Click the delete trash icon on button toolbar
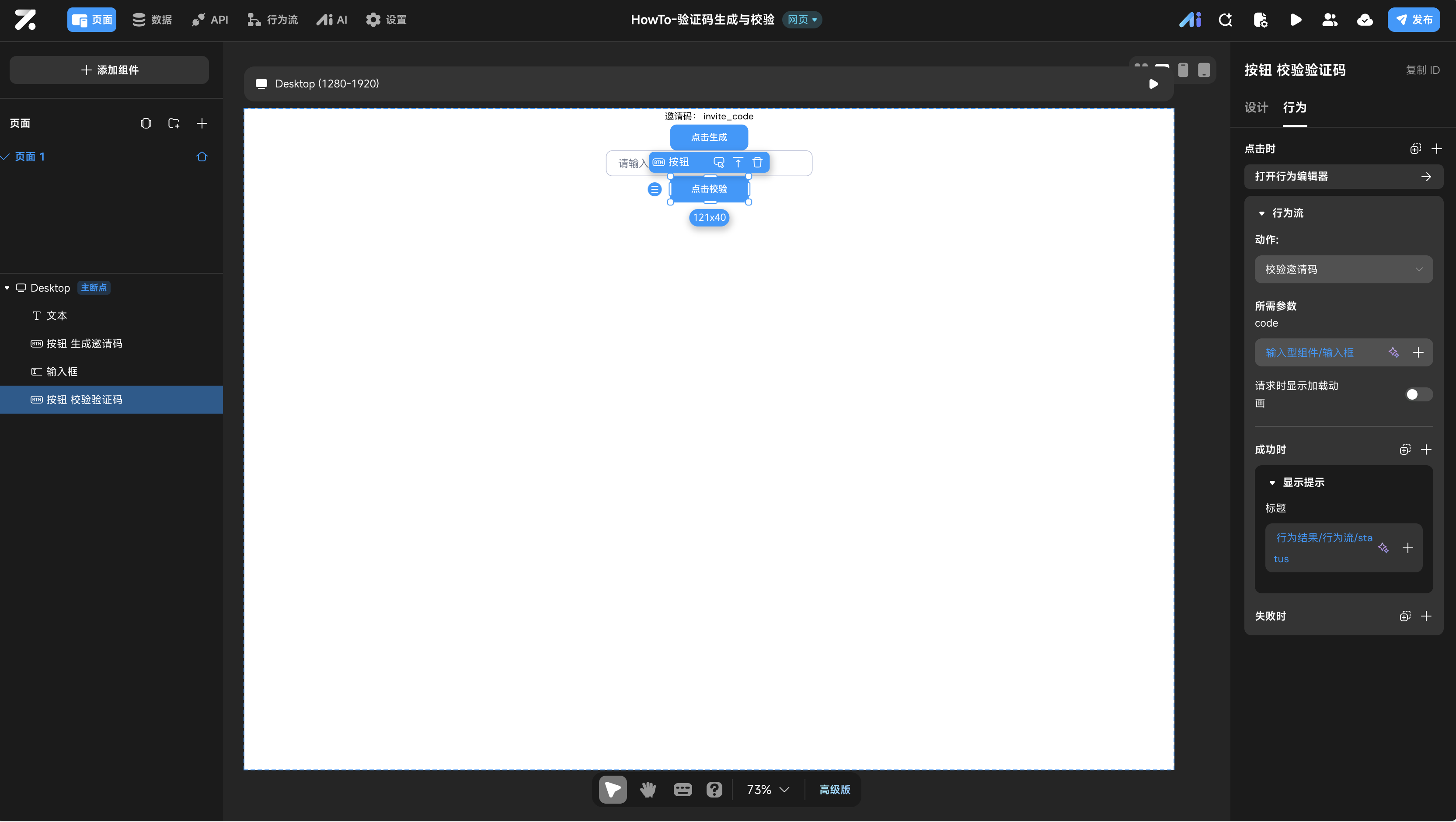This screenshot has width=1456, height=822. pos(757,162)
